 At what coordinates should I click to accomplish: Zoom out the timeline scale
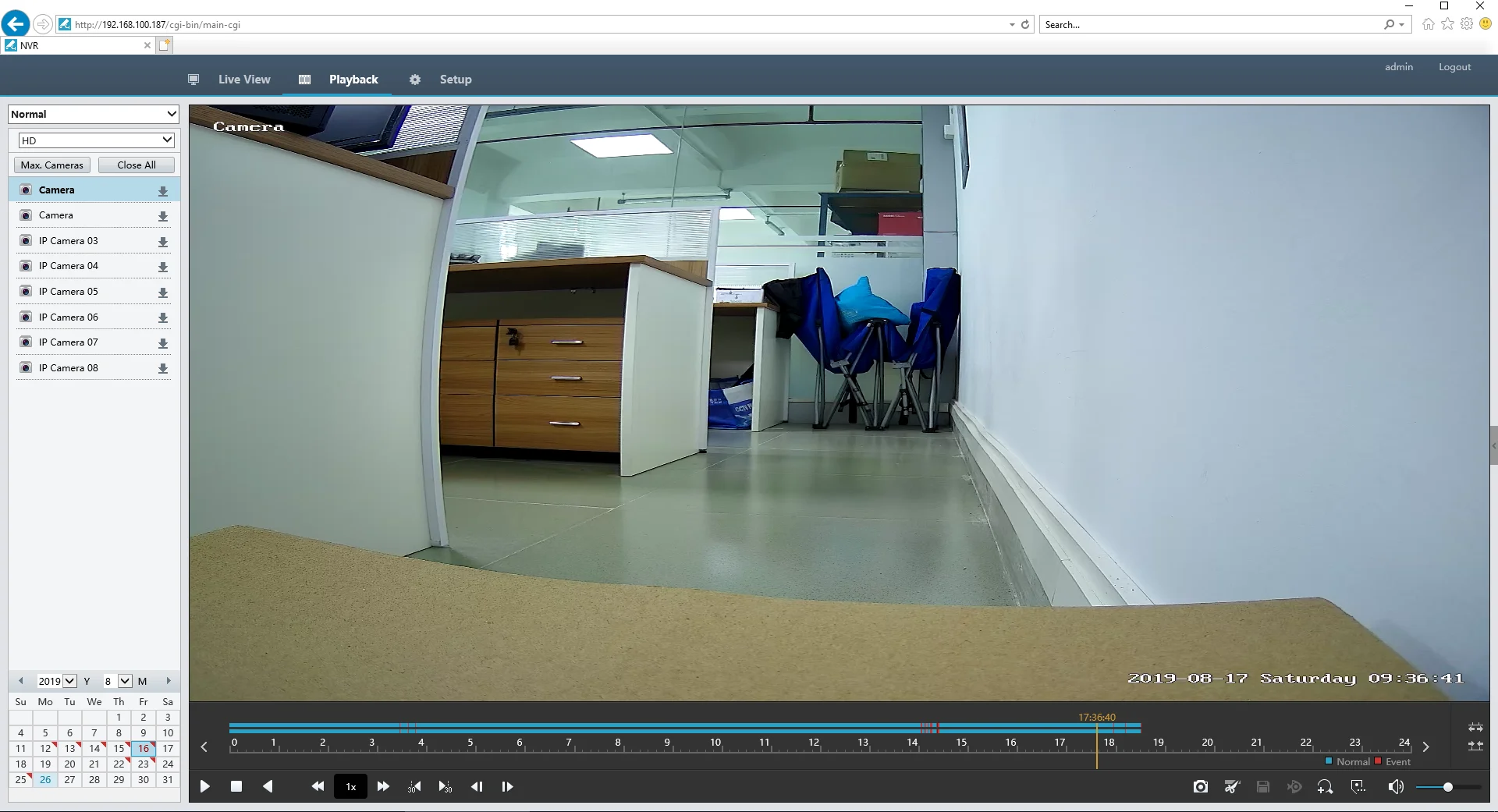coord(1475,746)
